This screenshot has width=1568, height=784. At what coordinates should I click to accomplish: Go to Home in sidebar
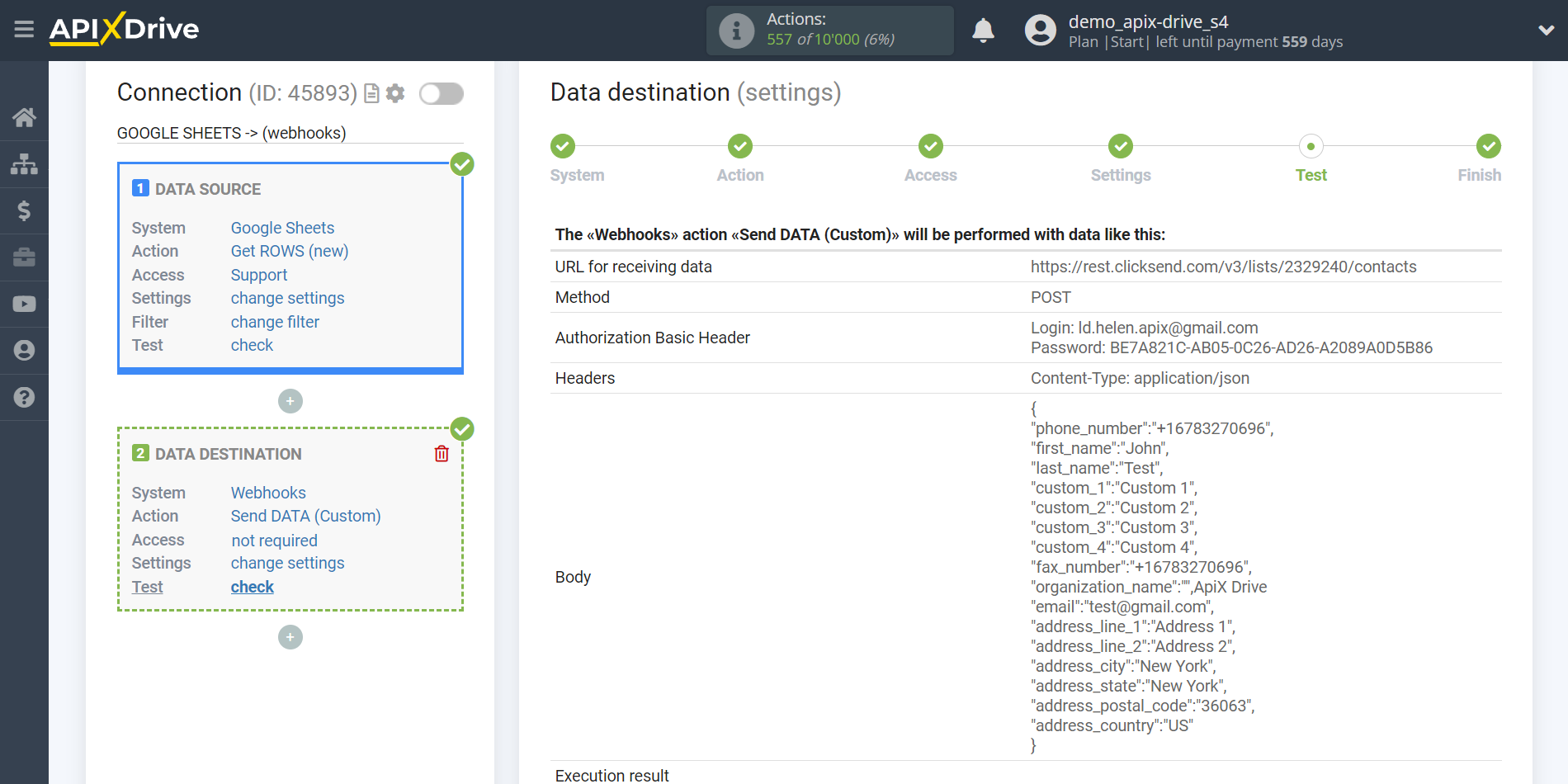click(24, 117)
